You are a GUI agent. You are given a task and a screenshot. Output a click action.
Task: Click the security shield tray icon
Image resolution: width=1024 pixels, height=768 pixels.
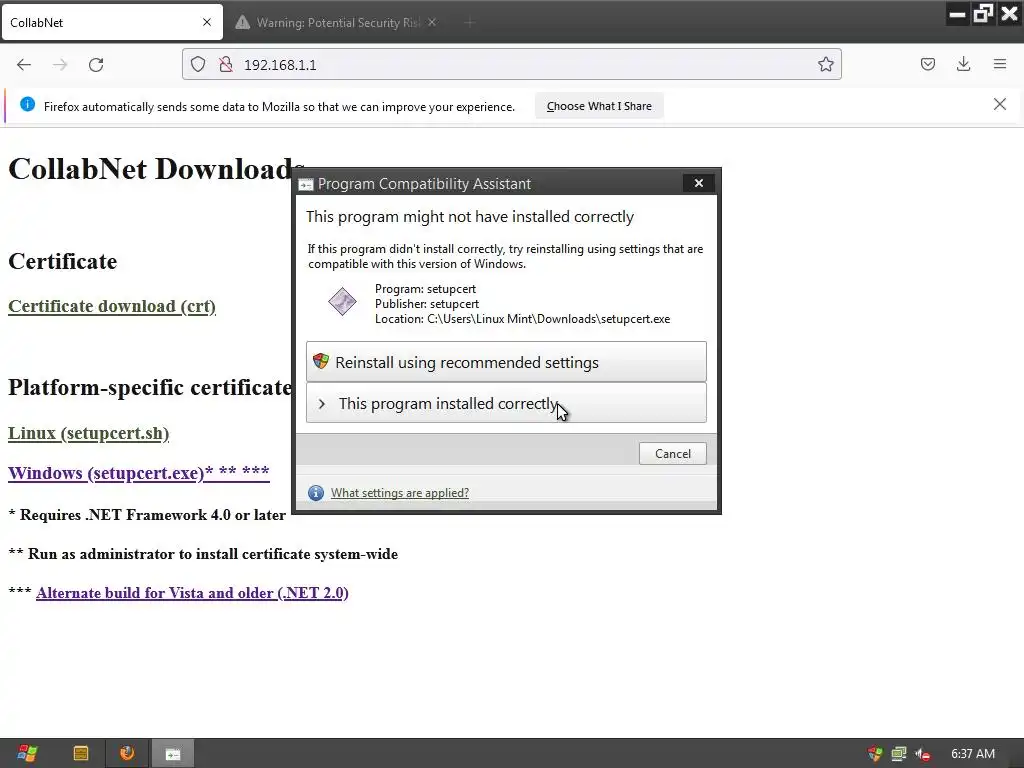point(875,754)
